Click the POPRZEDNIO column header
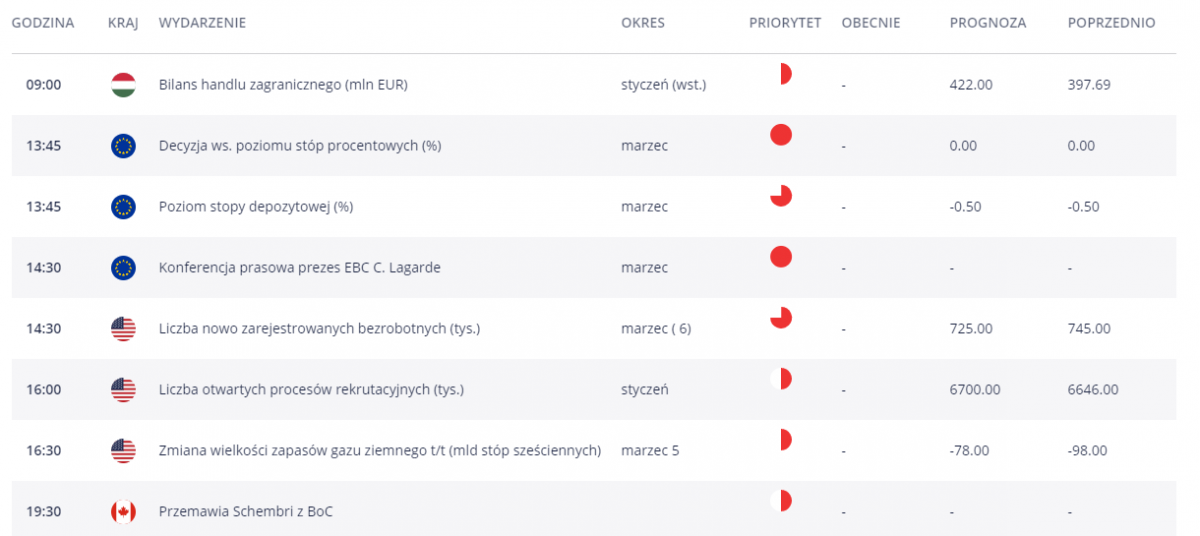 [1112, 23]
